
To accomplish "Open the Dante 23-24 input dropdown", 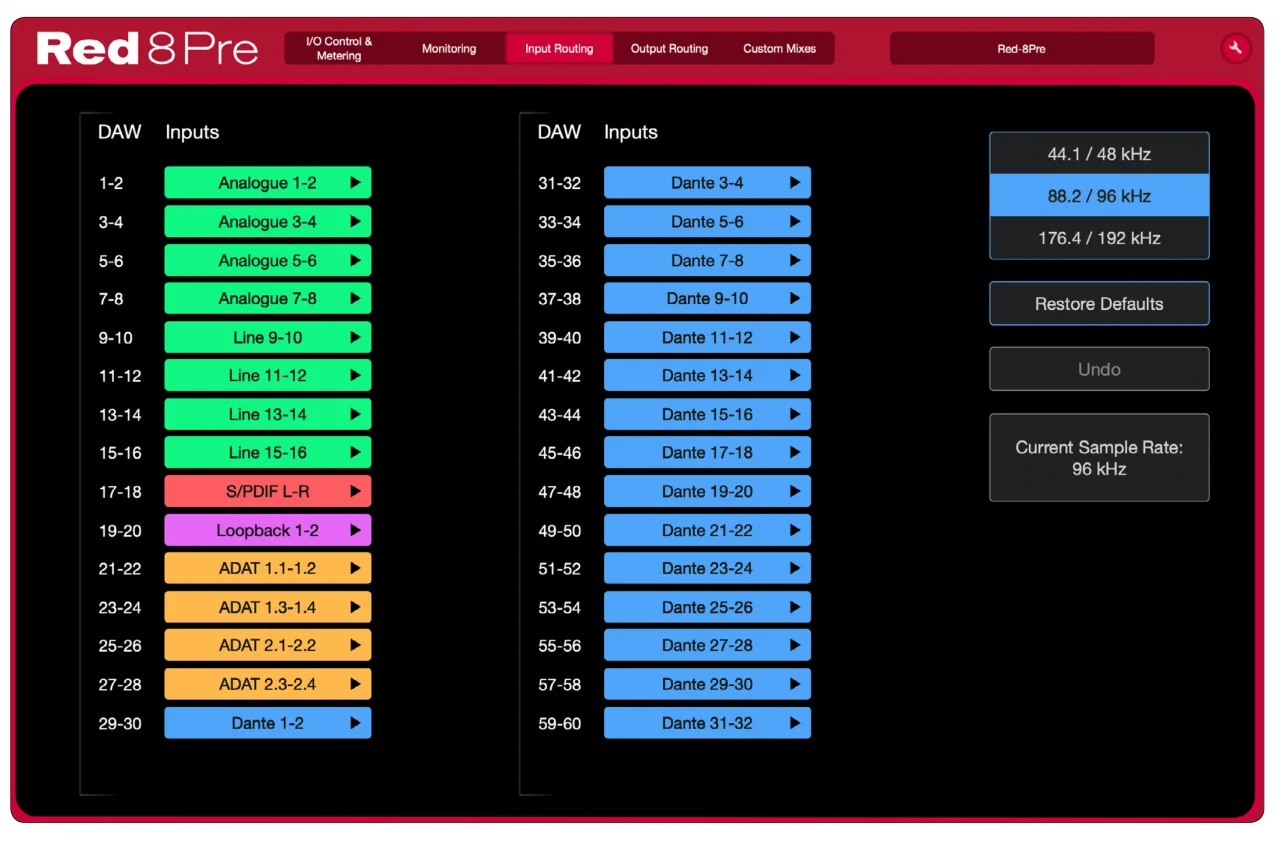I will click(x=707, y=568).
